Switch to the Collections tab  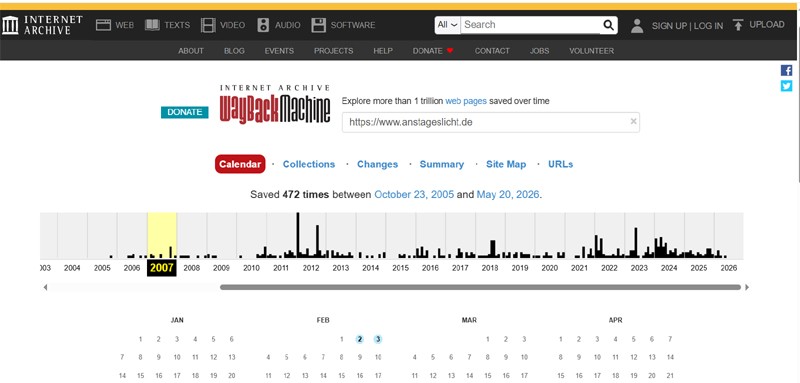[309, 164]
